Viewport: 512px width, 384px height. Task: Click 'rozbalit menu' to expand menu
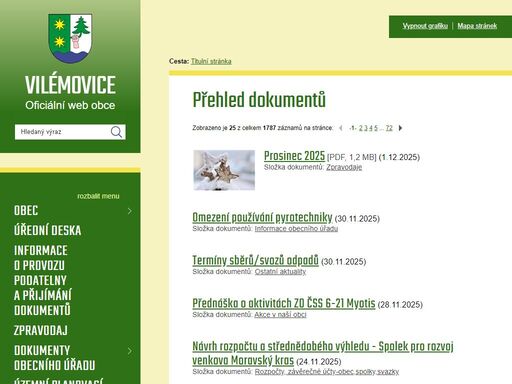coord(98,196)
